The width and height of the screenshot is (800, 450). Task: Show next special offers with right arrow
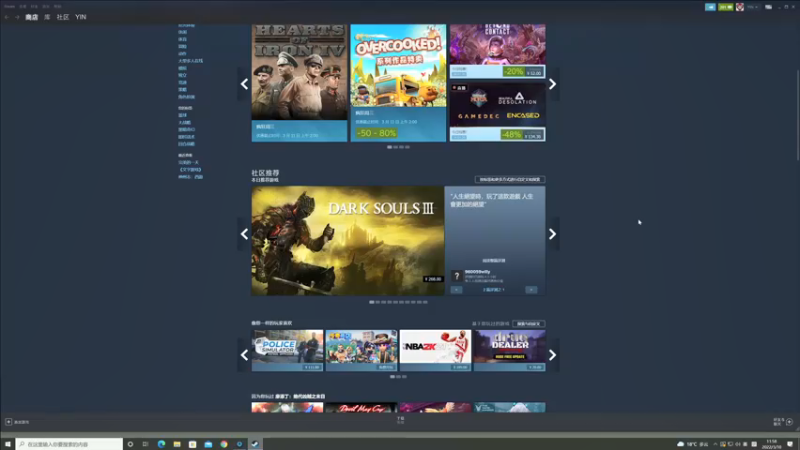click(553, 84)
